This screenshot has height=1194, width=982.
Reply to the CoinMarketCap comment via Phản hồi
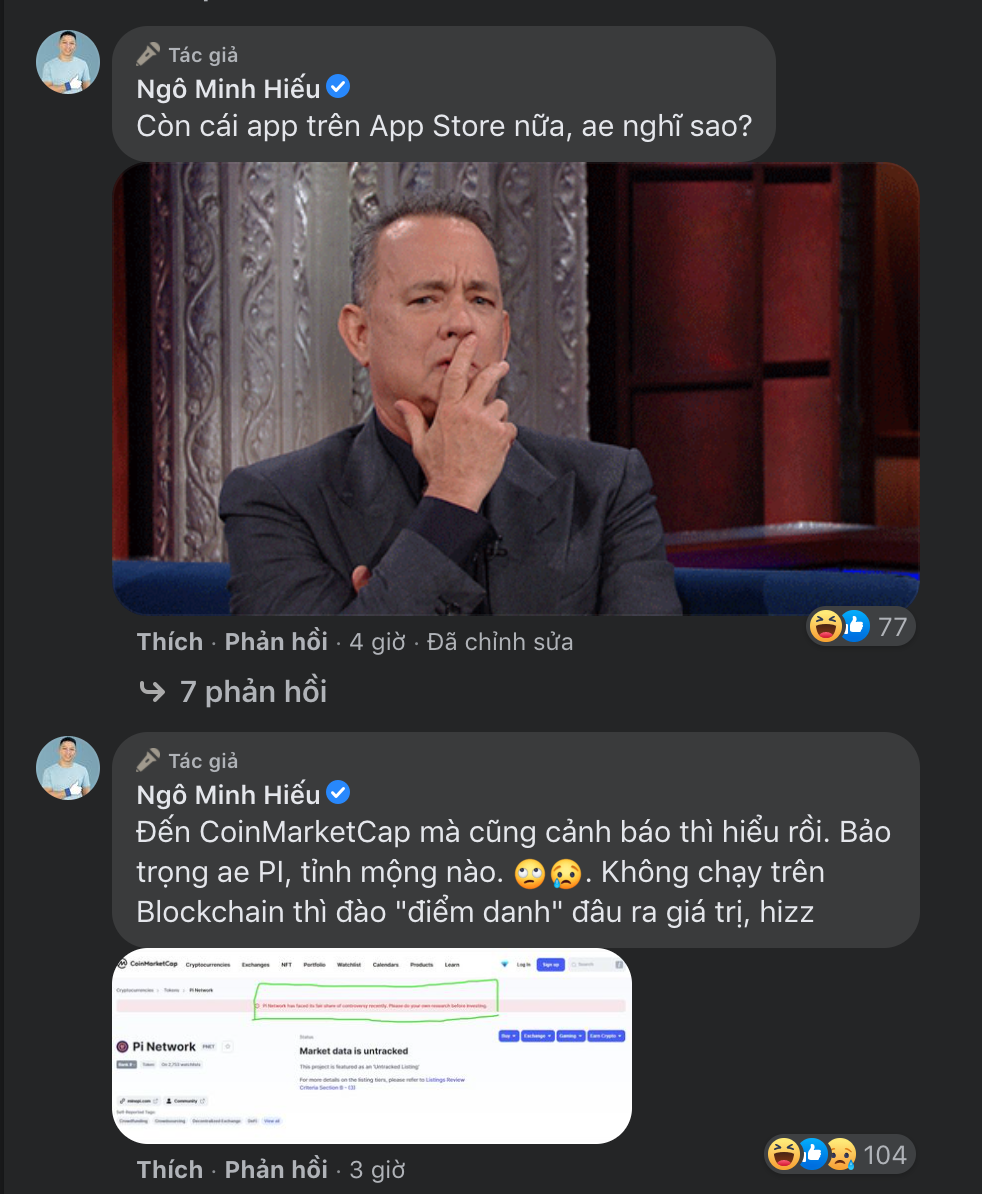click(x=276, y=1169)
